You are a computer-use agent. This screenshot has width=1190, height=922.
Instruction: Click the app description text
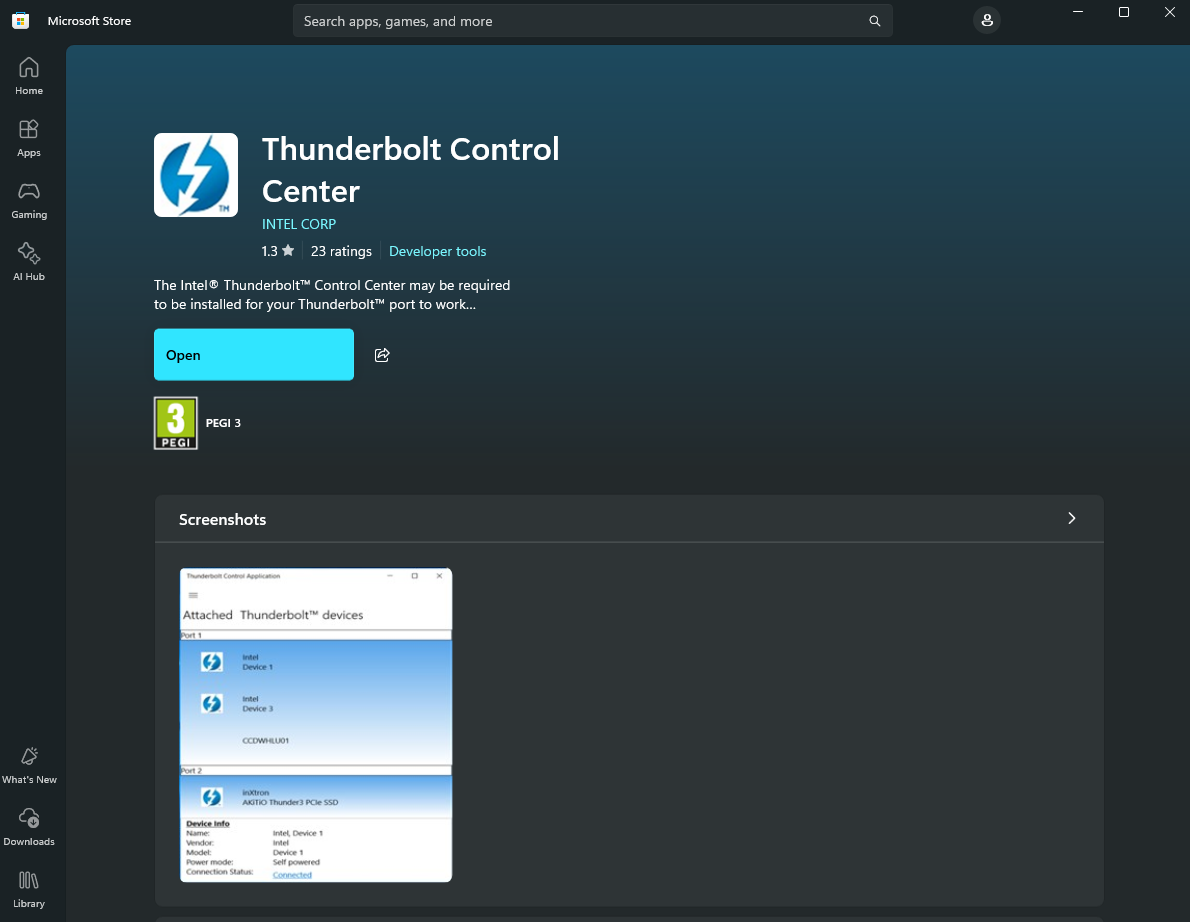point(332,294)
